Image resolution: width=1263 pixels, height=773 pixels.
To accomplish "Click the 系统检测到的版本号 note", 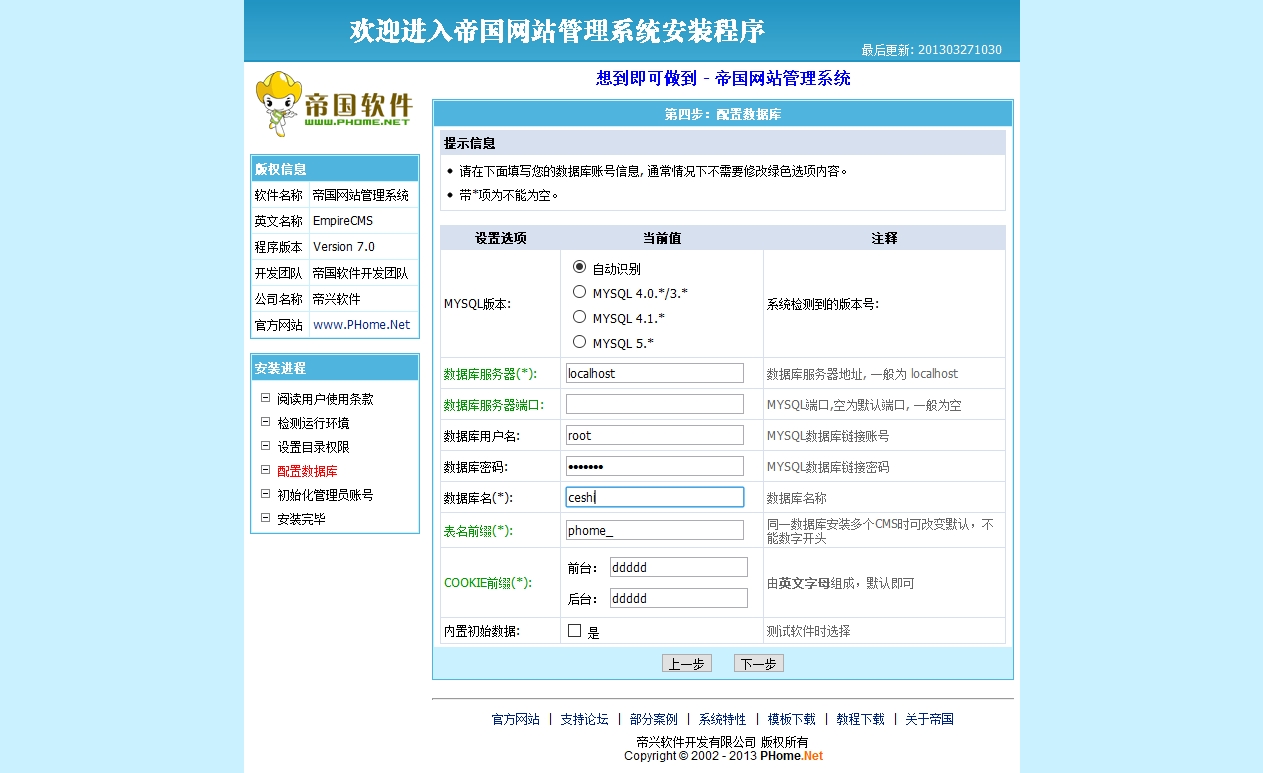I will (823, 304).
